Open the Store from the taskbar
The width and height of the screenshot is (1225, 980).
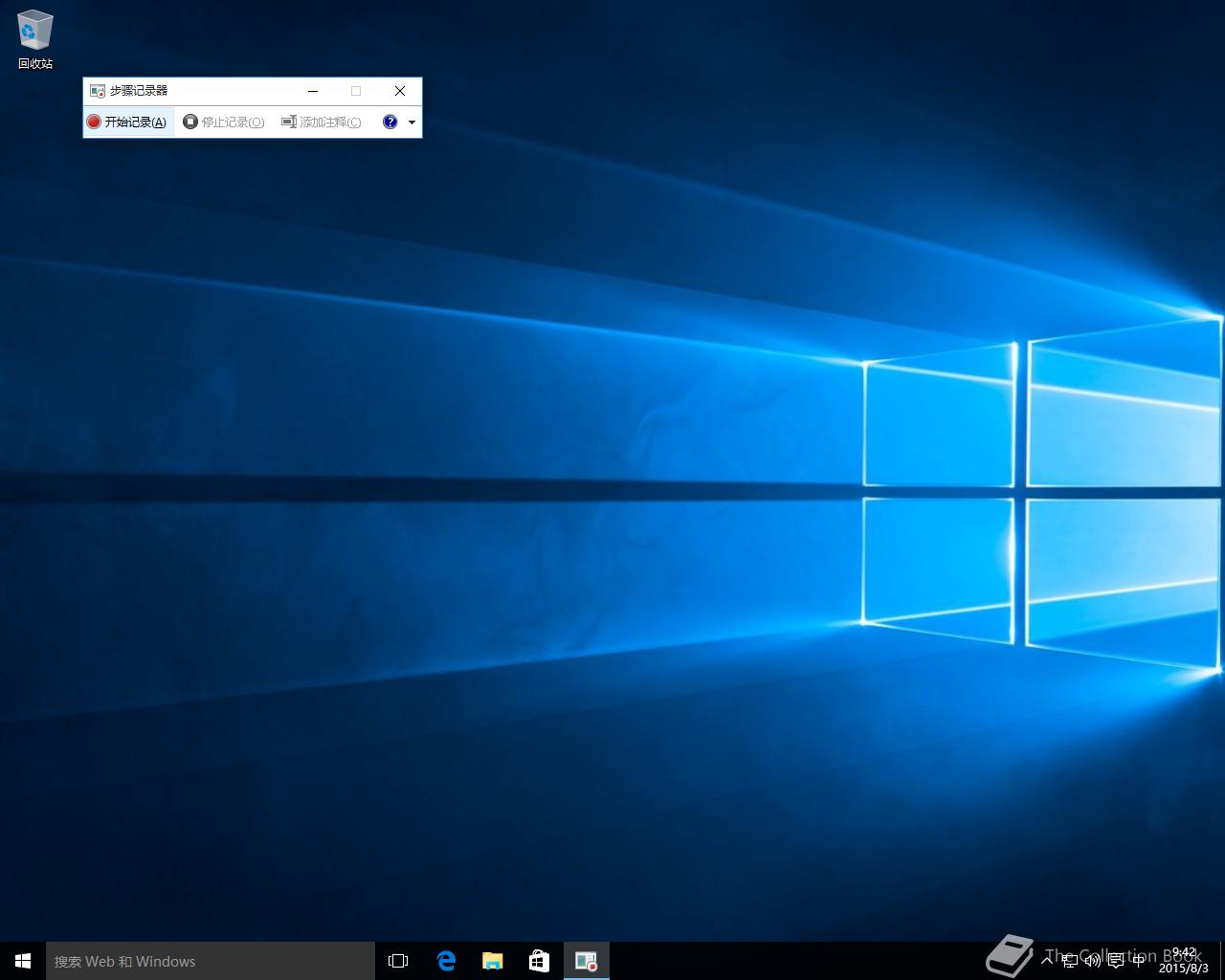pos(539,961)
